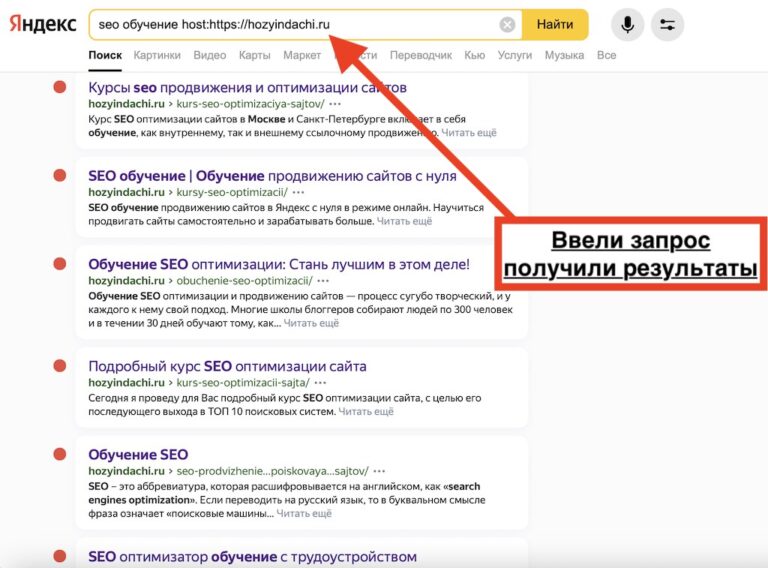Viewport: 768px width, 568px height.
Task: Open result 'SEO обучение | Обучение продвижению сайтов с нуля'
Action: pos(272,176)
